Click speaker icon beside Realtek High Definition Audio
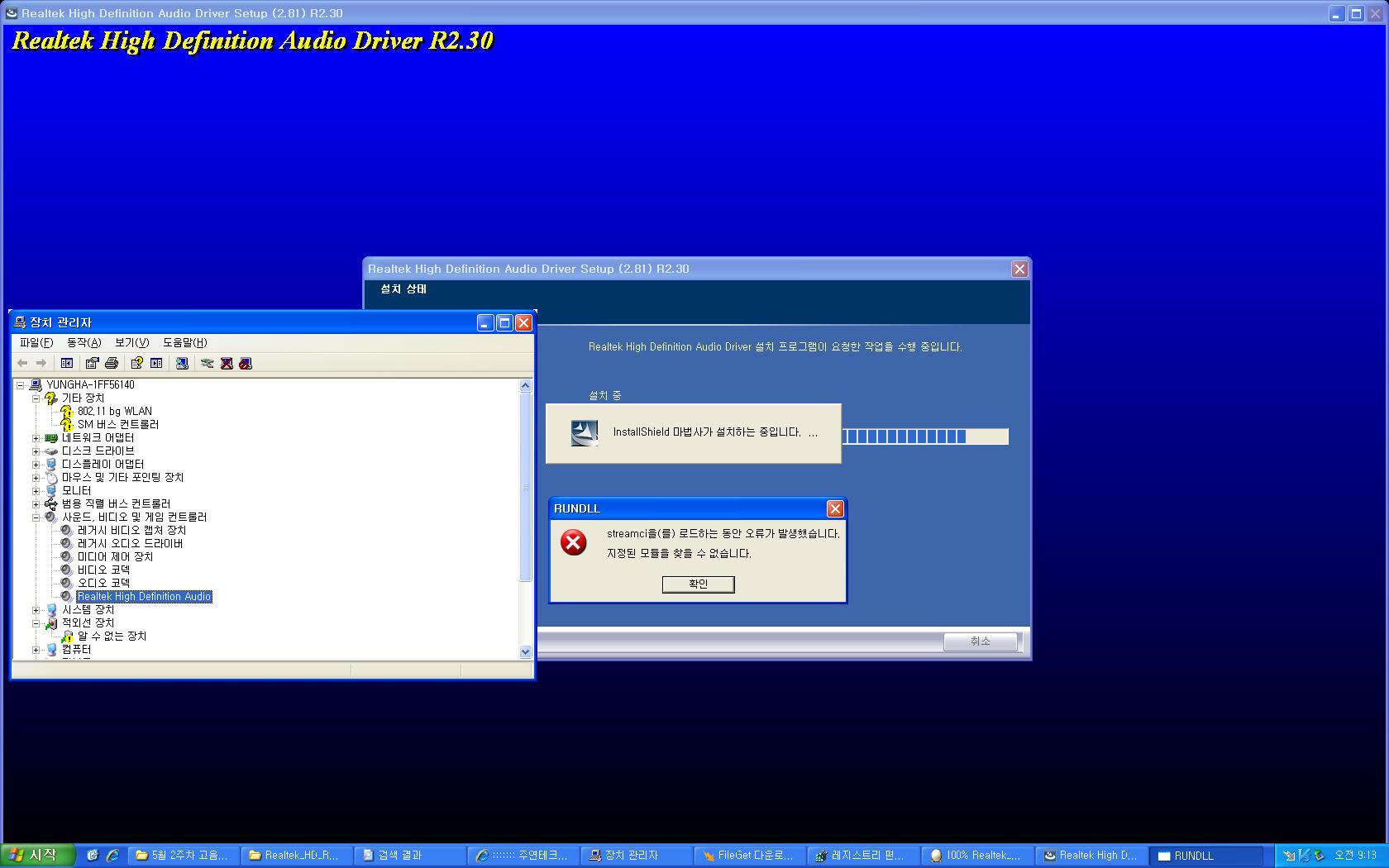This screenshot has width=1389, height=868. [x=67, y=596]
